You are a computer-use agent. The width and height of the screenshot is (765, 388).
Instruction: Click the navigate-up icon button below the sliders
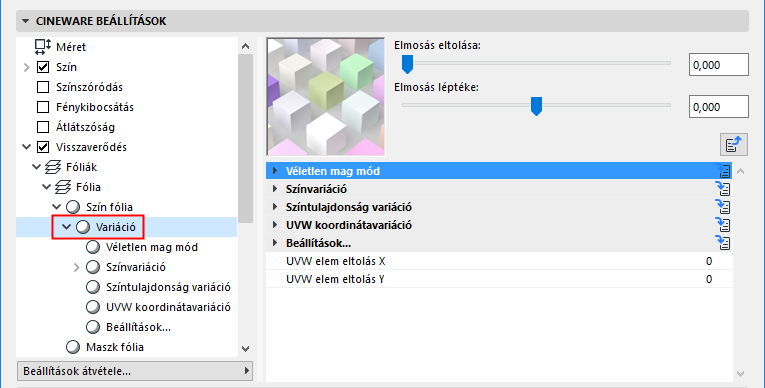734,144
